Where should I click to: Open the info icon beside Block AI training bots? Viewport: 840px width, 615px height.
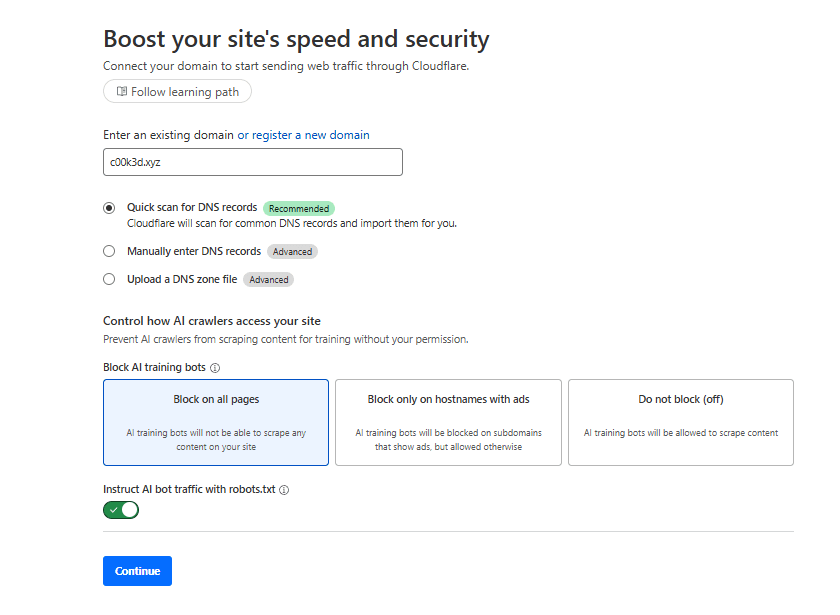pos(215,368)
